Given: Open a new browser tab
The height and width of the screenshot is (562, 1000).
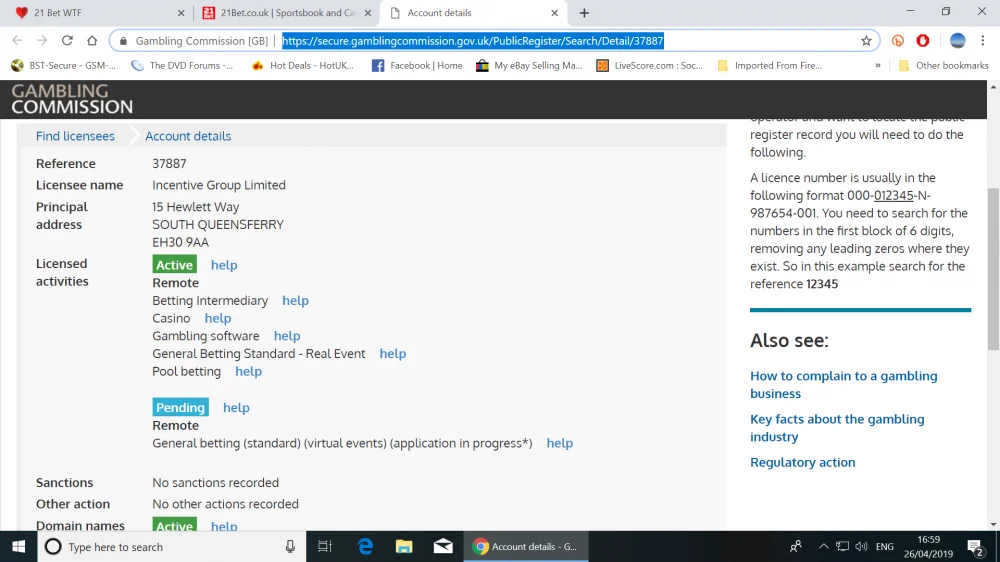Looking at the screenshot, I should (584, 13).
